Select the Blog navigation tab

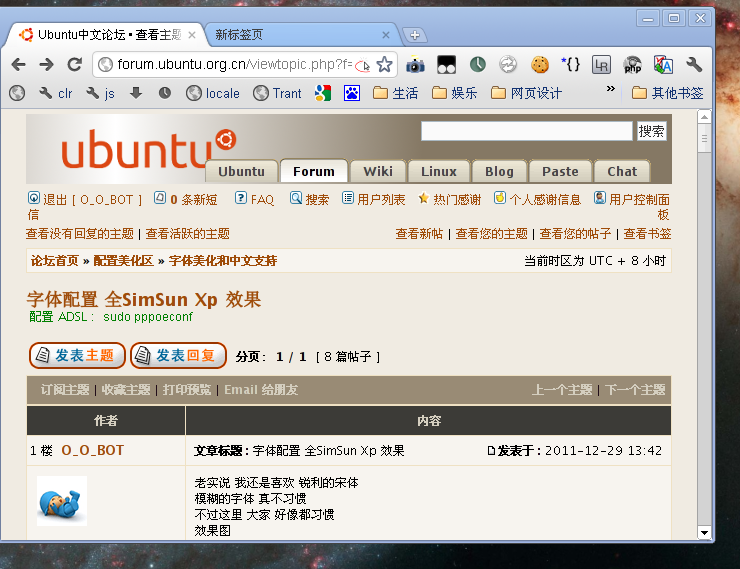[499, 171]
